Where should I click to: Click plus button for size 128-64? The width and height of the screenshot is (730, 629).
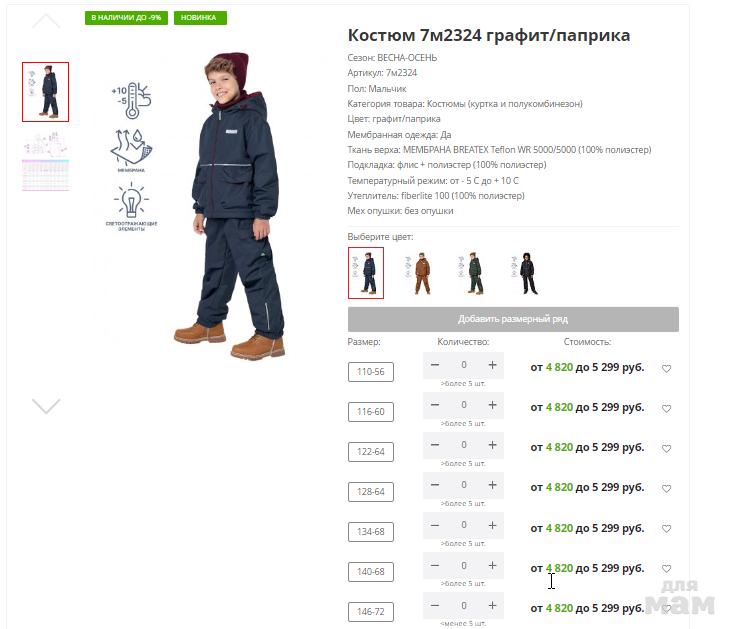pyautogui.click(x=492, y=485)
